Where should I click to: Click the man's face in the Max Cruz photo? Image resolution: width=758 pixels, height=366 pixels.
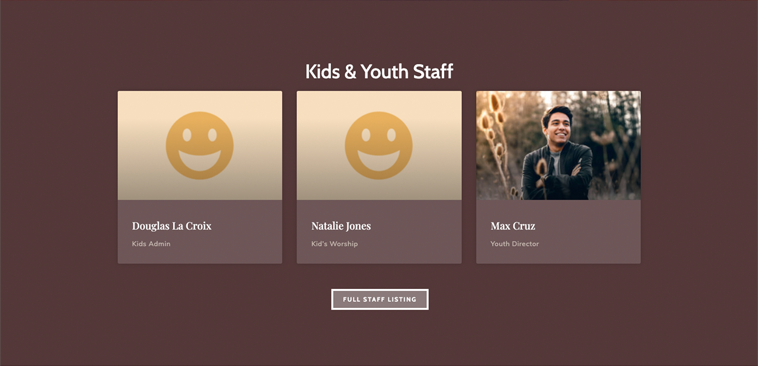pyautogui.click(x=558, y=126)
